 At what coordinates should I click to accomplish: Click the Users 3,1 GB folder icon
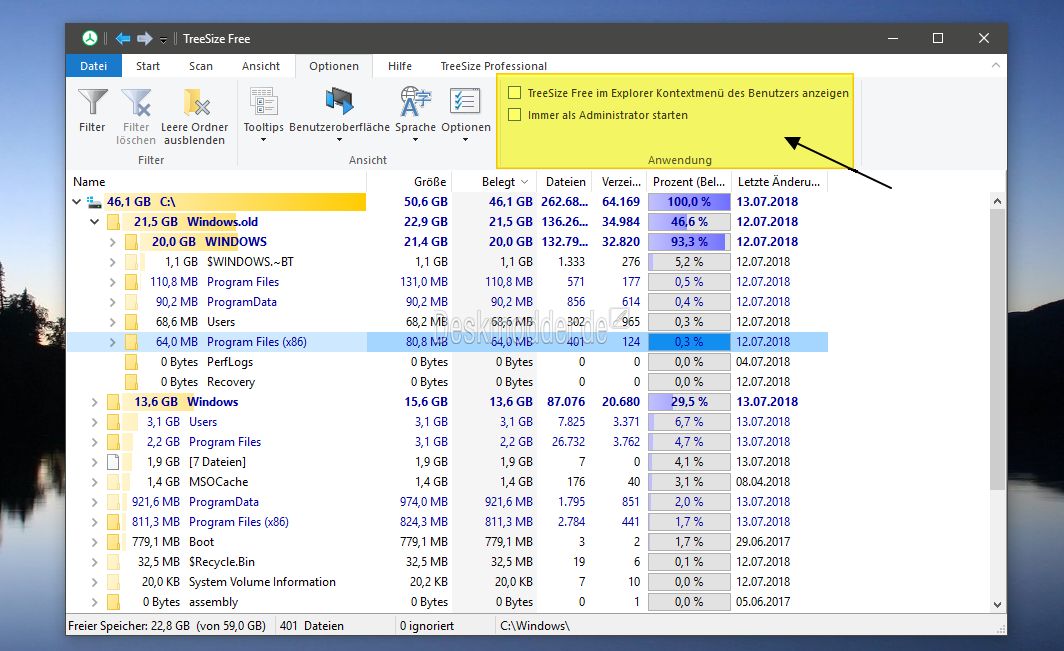coord(113,422)
